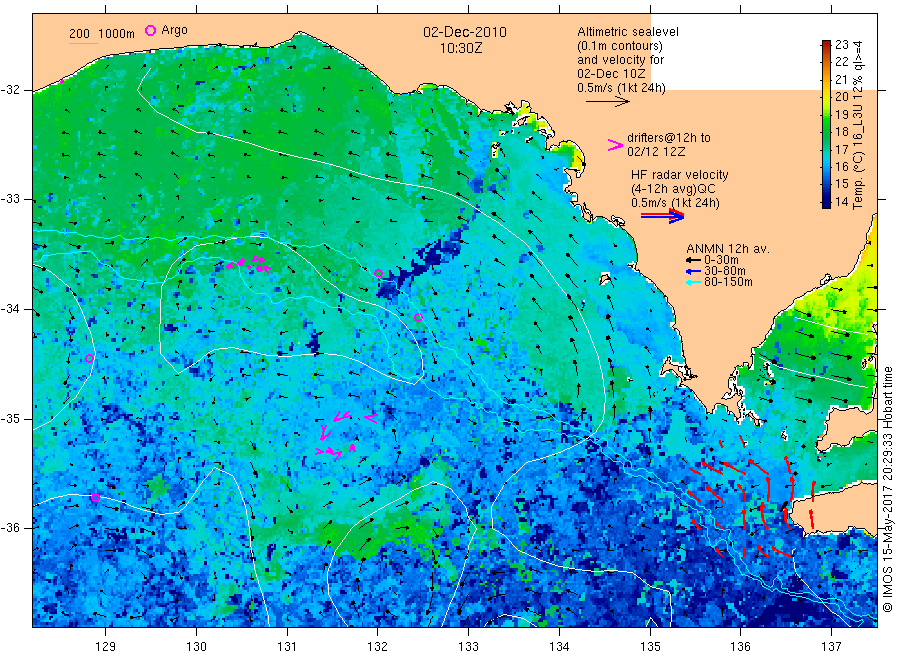Click the '30-80m' depth label
Image resolution: width=900 pixels, height=660 pixels.
tap(725, 271)
